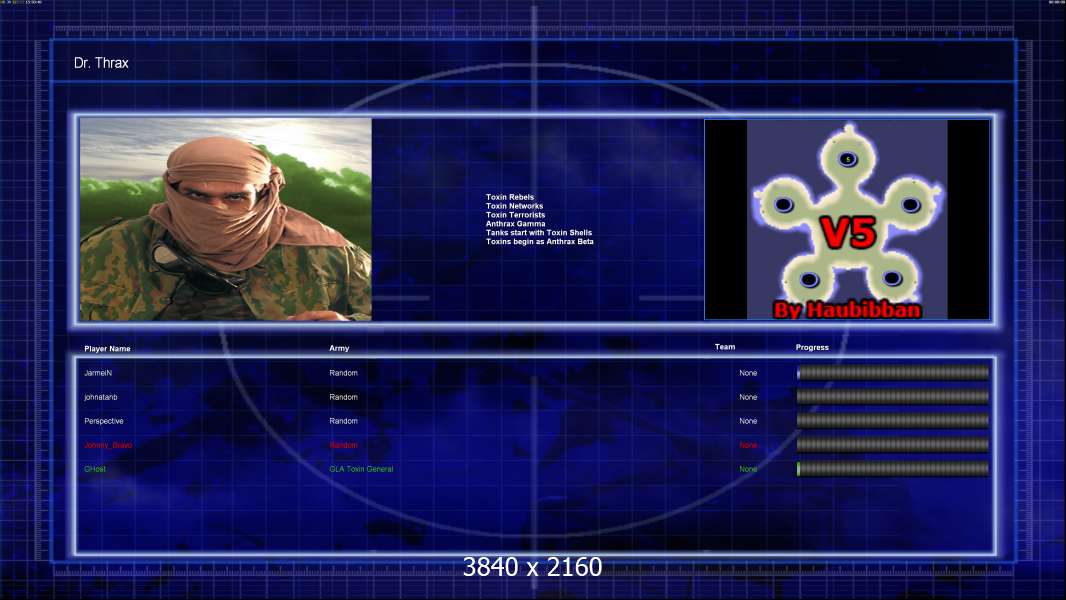
Task: Select player Perspective in the list
Action: tap(104, 421)
